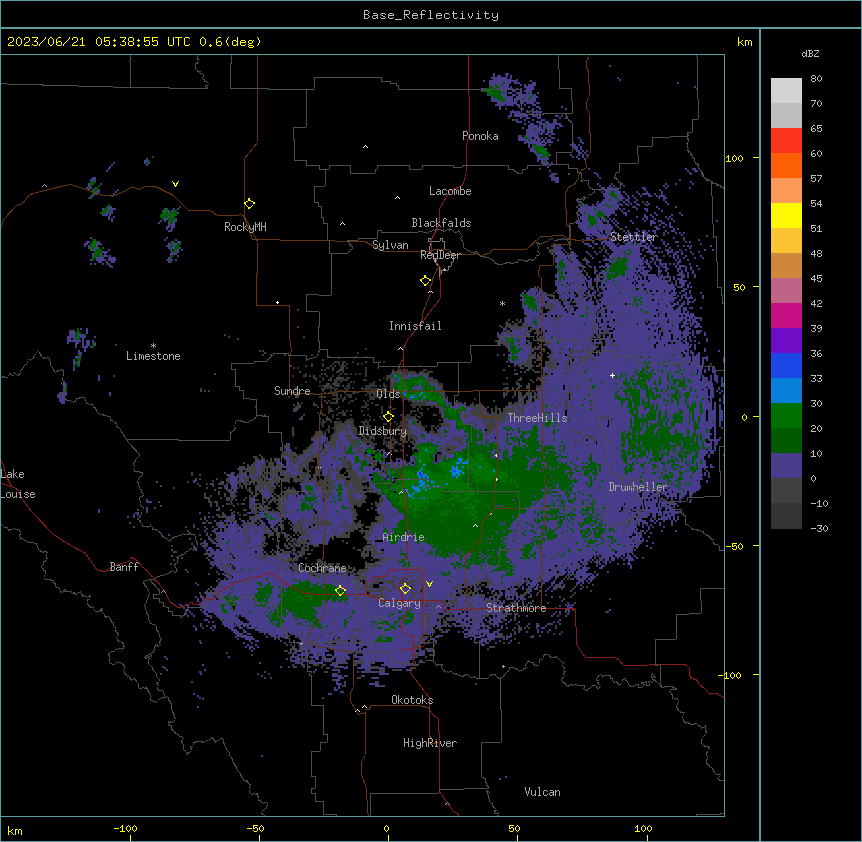Click the magenta 42 dBZ legend swatch
This screenshot has height=842, width=862.
pos(786,315)
